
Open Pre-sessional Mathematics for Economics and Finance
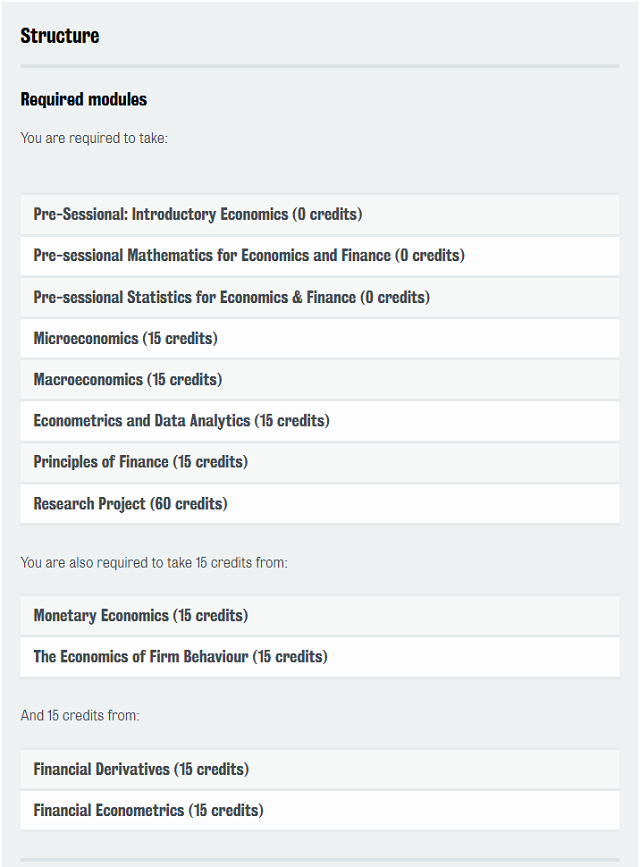coord(320,255)
